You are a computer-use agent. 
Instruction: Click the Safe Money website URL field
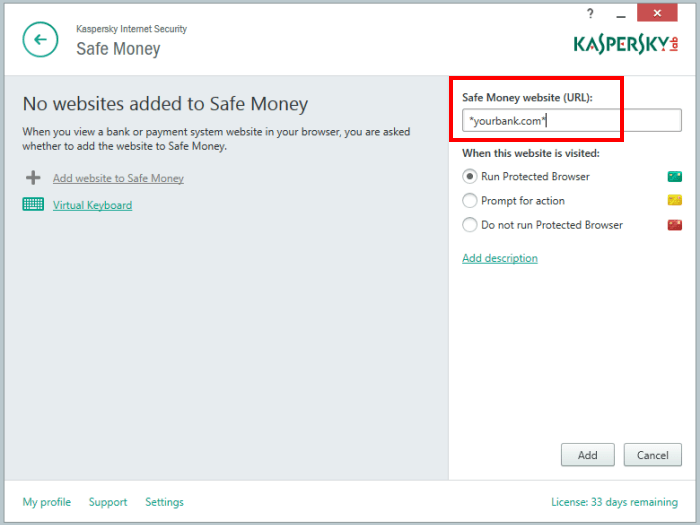(x=572, y=121)
